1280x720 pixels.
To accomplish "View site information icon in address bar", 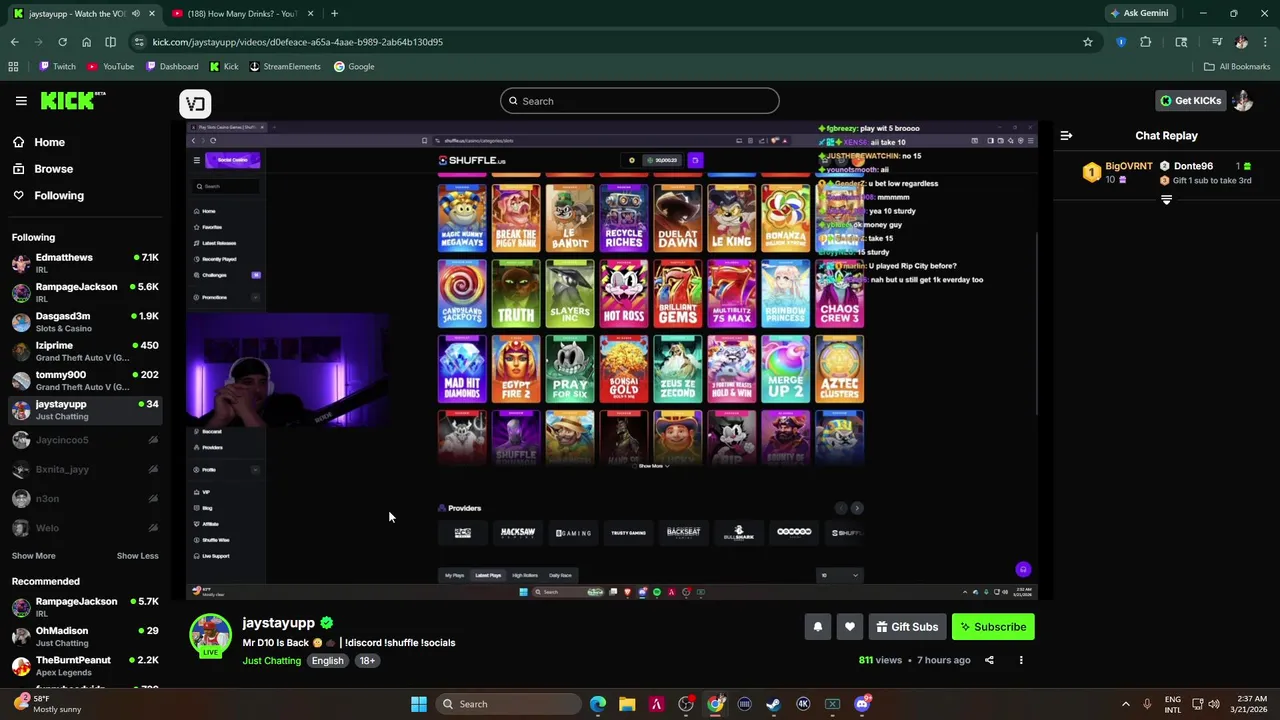I will 139,42.
